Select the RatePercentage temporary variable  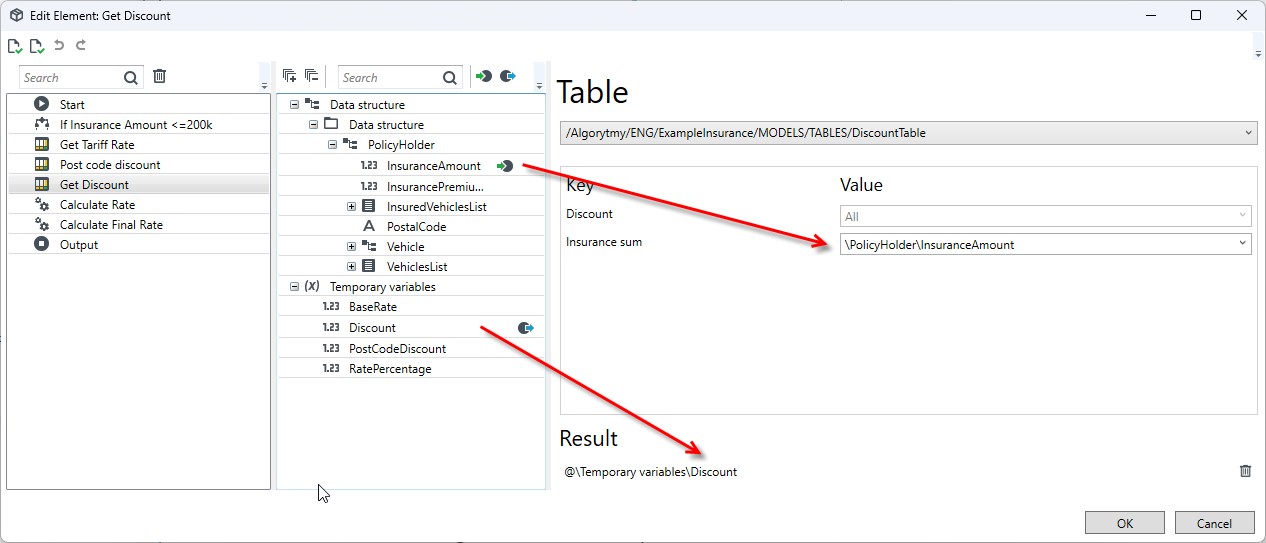click(x=390, y=369)
